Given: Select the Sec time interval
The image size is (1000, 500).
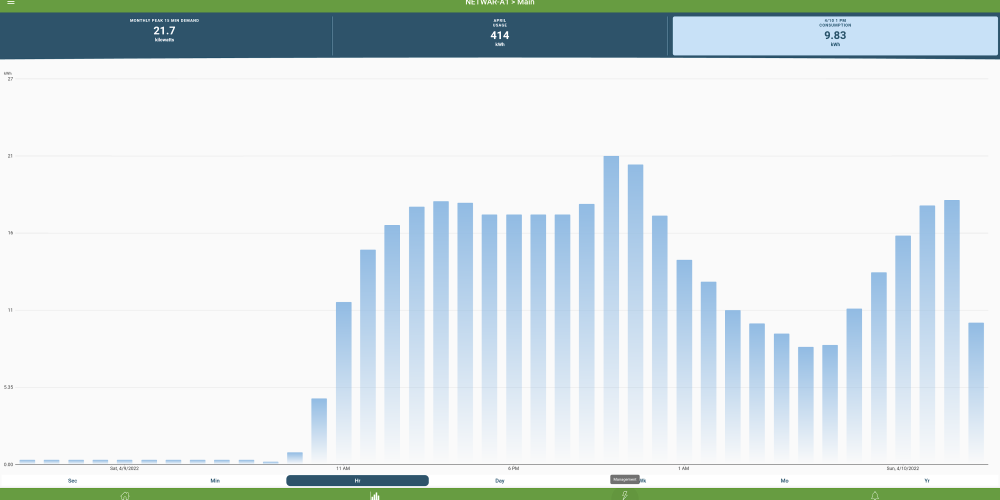Looking at the screenshot, I should (x=73, y=481).
